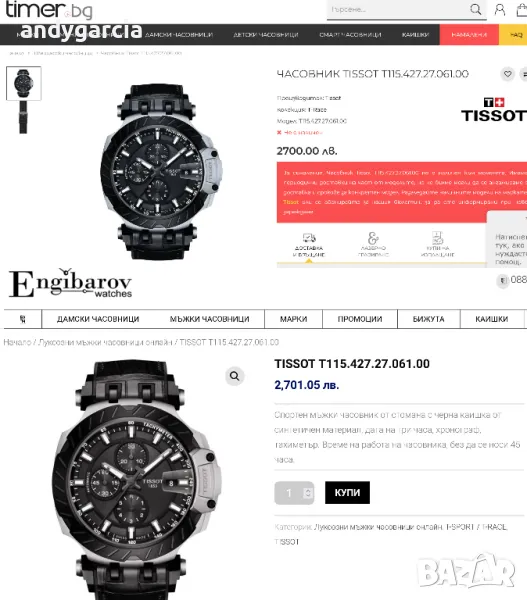Open ДАМСКИ ЧАСОВНИЦИ menu in Engibarov
527x600 pixels.
pyautogui.click(x=98, y=319)
